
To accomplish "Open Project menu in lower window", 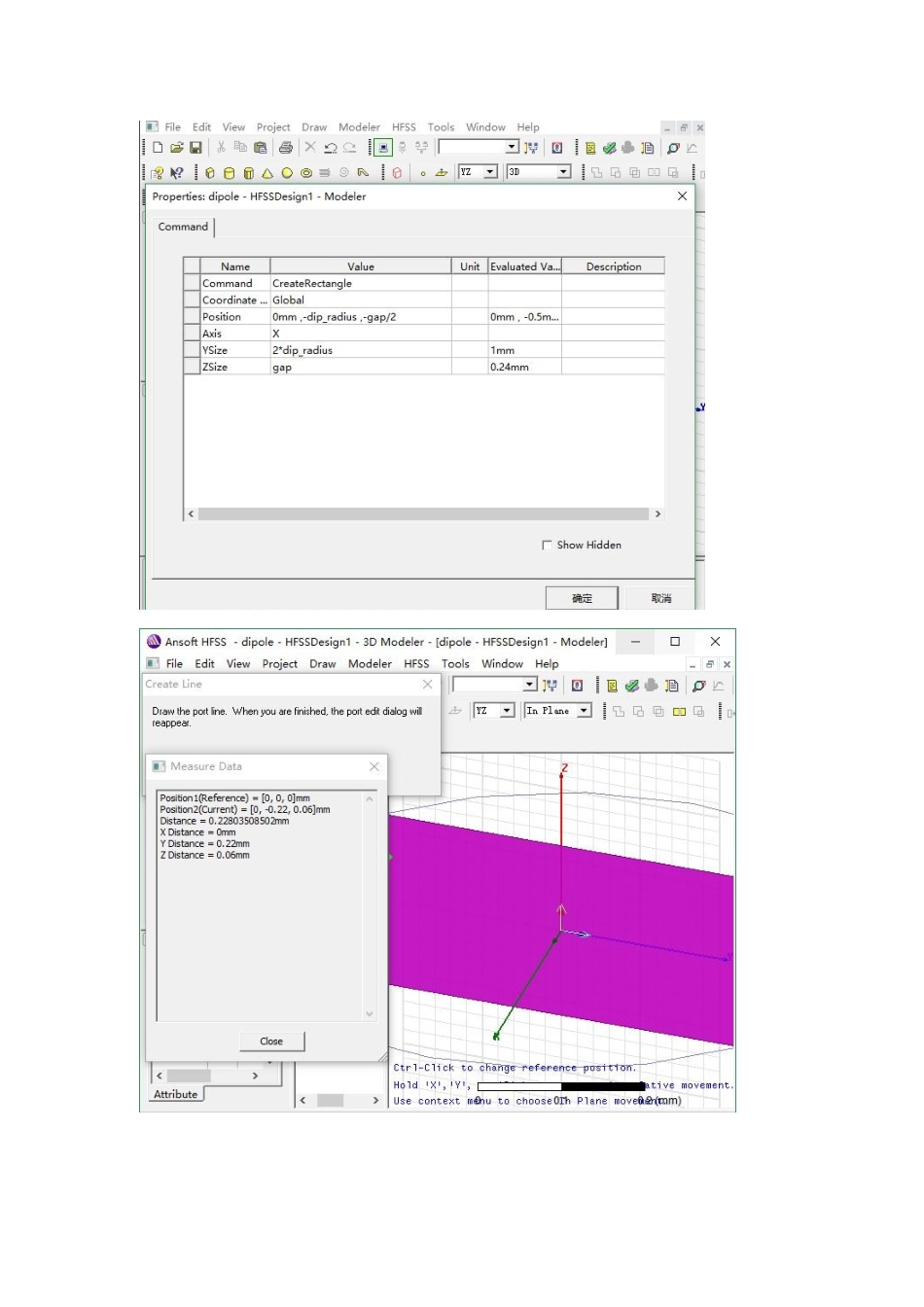I will click(279, 664).
